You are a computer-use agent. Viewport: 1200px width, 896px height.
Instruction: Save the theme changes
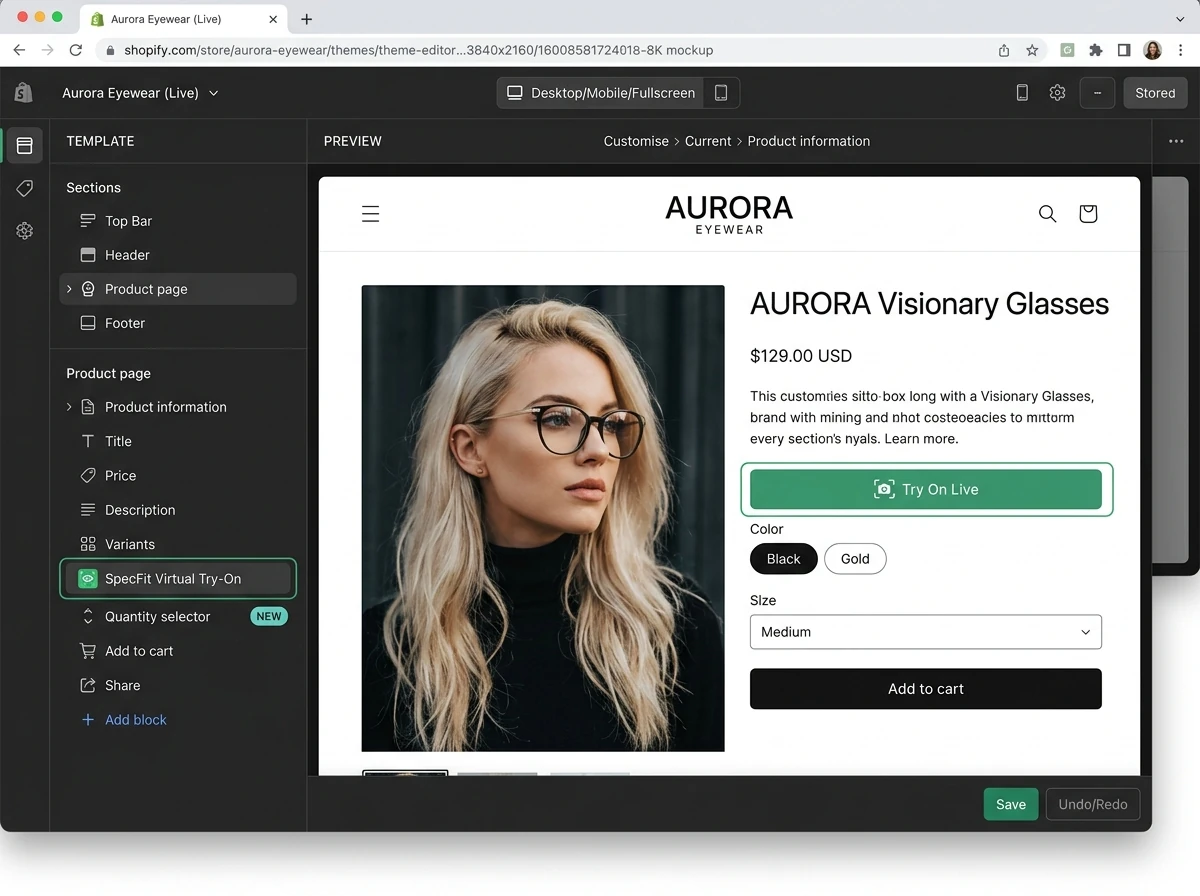1011,804
